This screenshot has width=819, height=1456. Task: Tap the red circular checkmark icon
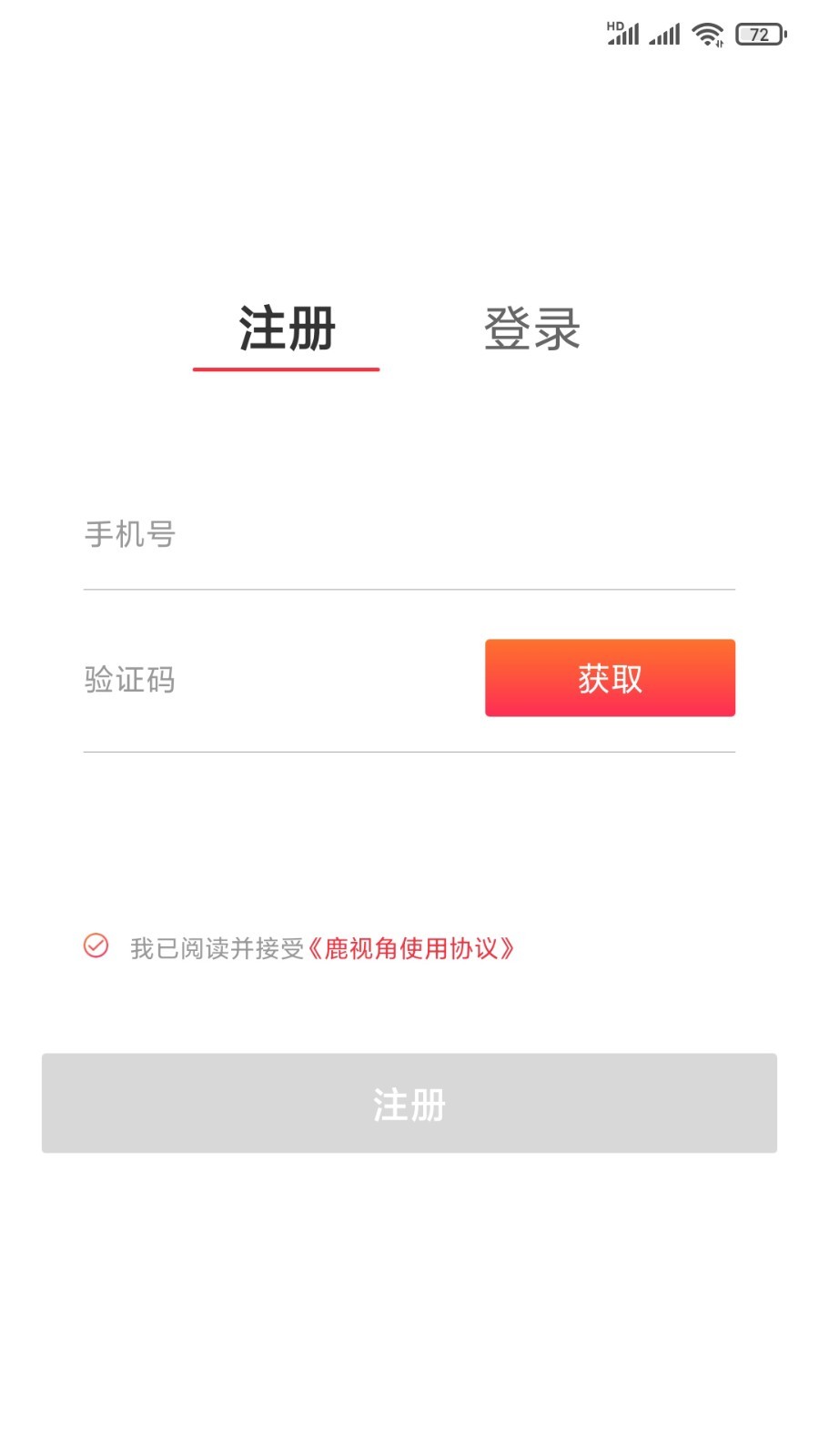[96, 946]
